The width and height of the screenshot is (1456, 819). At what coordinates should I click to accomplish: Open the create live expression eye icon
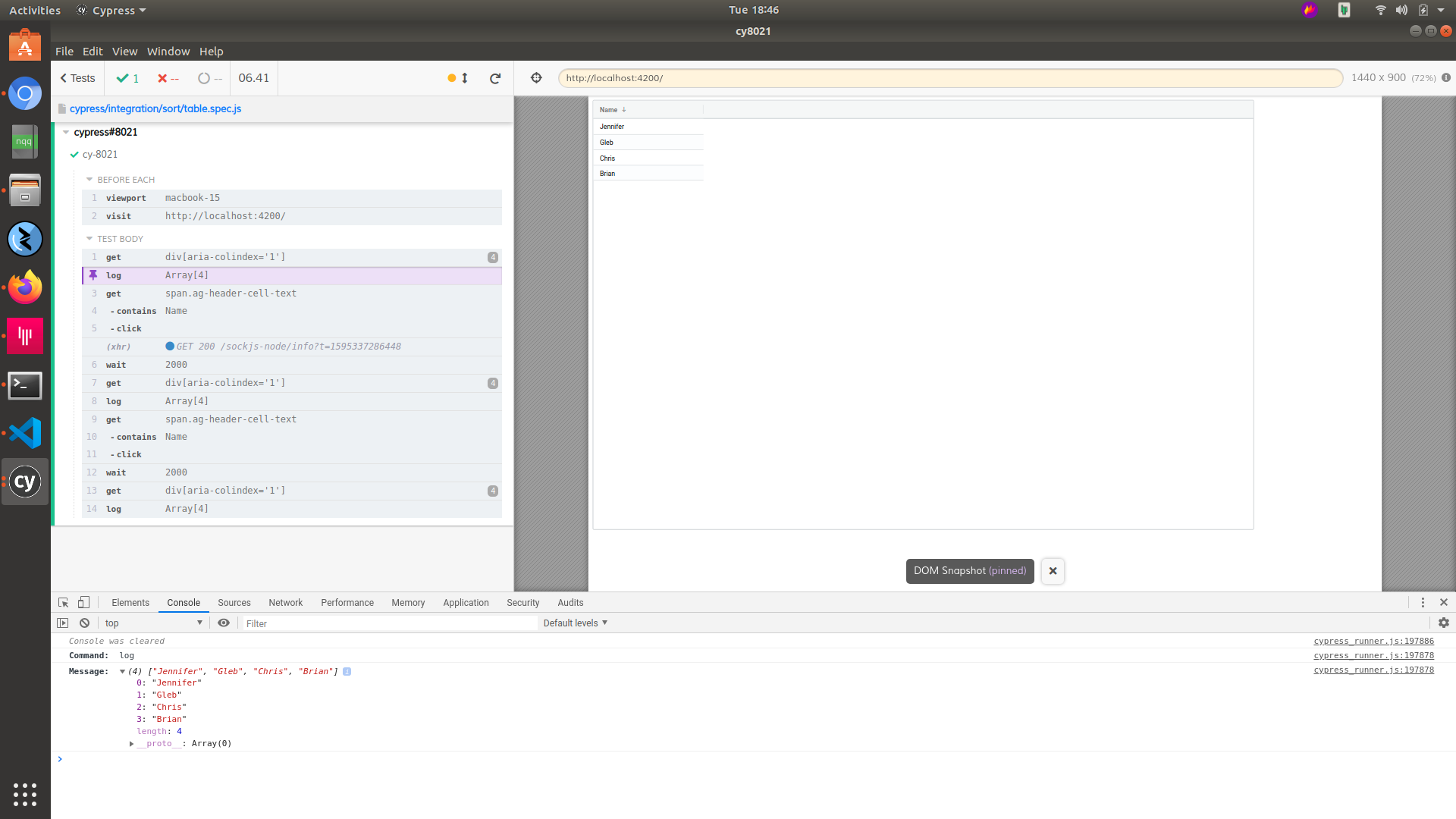[224, 623]
